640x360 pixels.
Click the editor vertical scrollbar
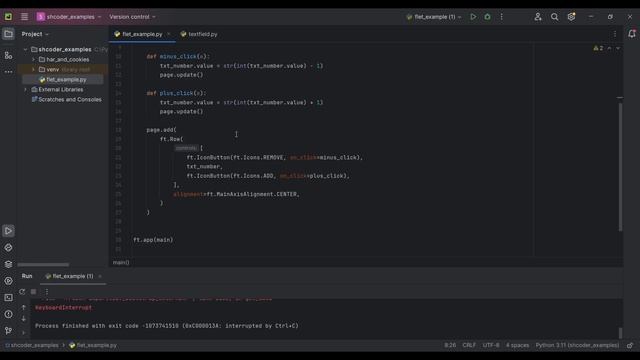620,167
